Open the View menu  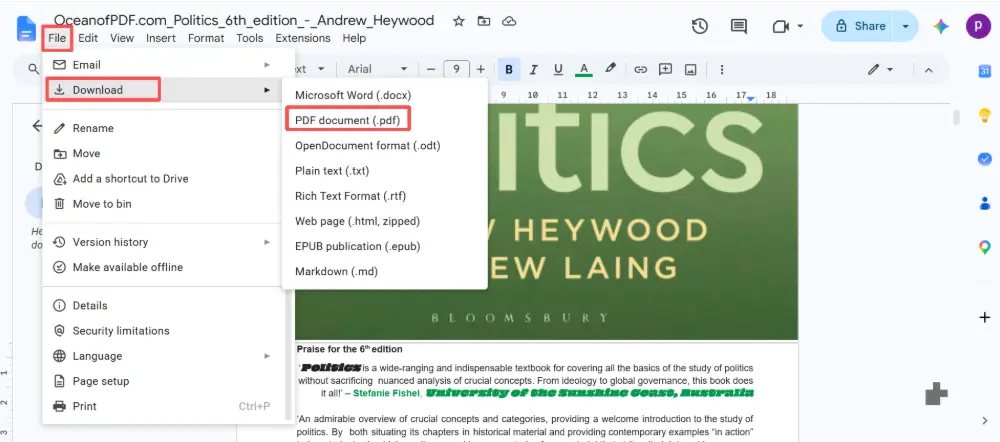[122, 38]
